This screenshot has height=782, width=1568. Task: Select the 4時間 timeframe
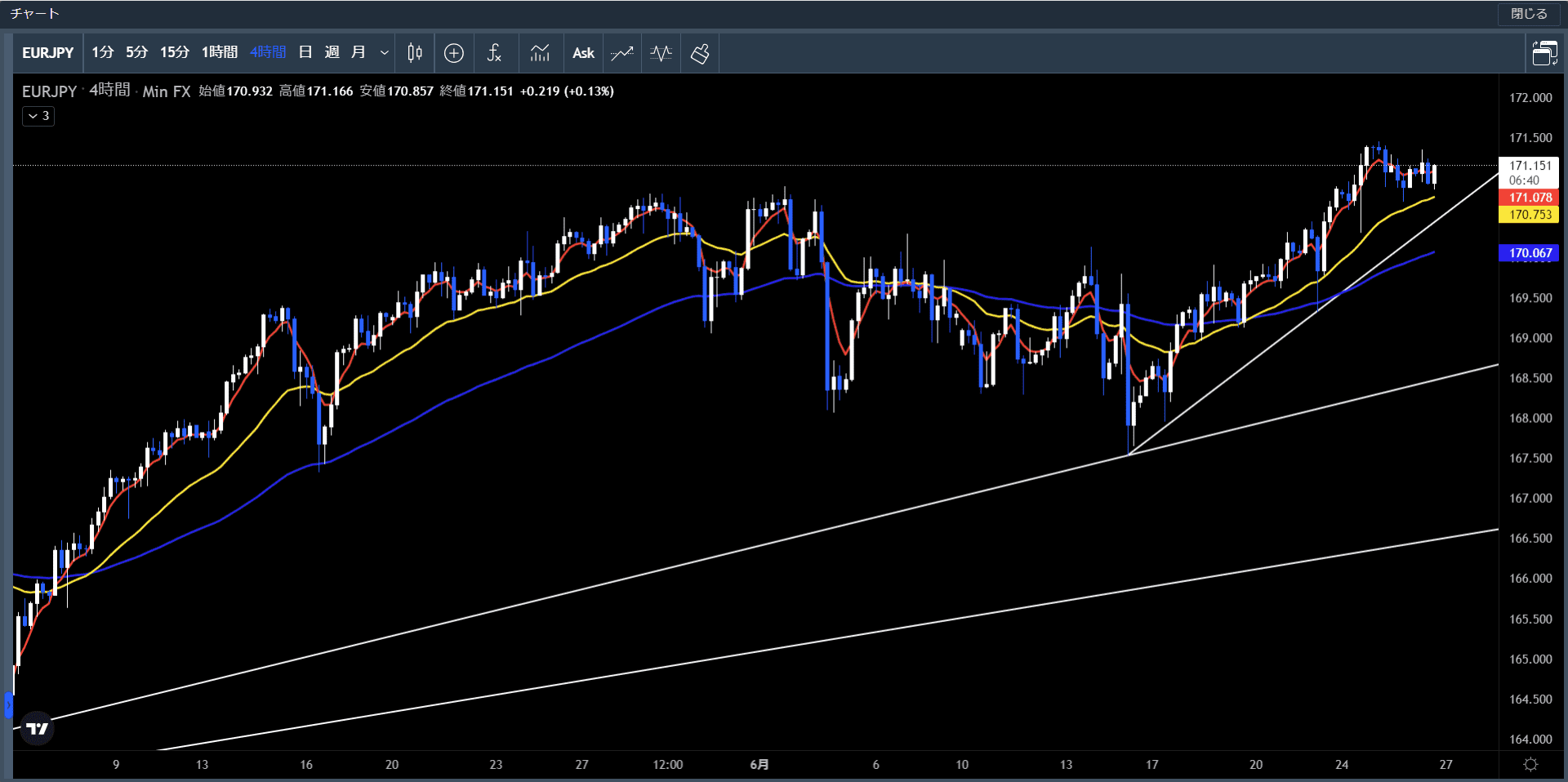pos(268,52)
